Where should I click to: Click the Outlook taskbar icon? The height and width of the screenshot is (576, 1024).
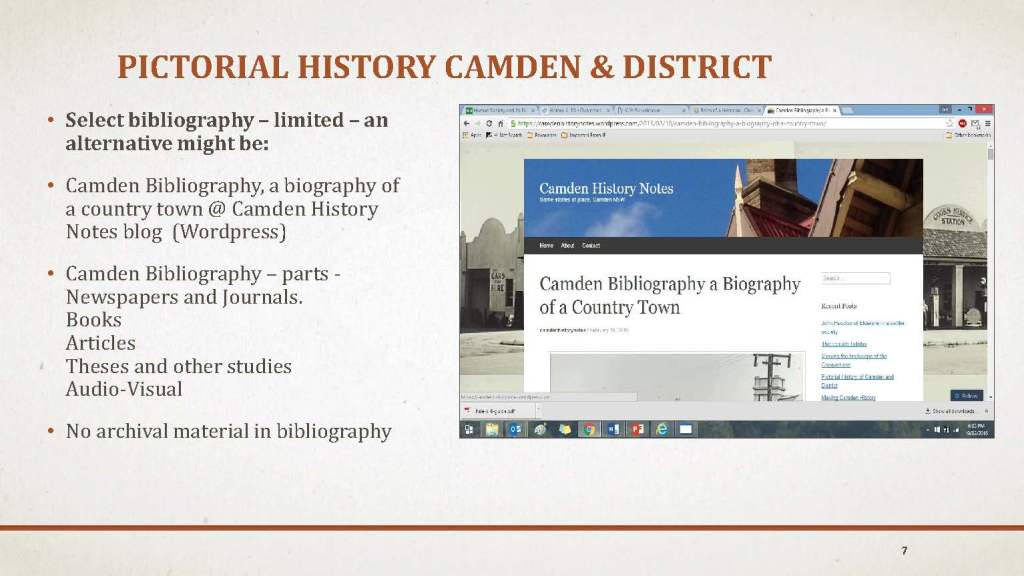click(x=516, y=429)
